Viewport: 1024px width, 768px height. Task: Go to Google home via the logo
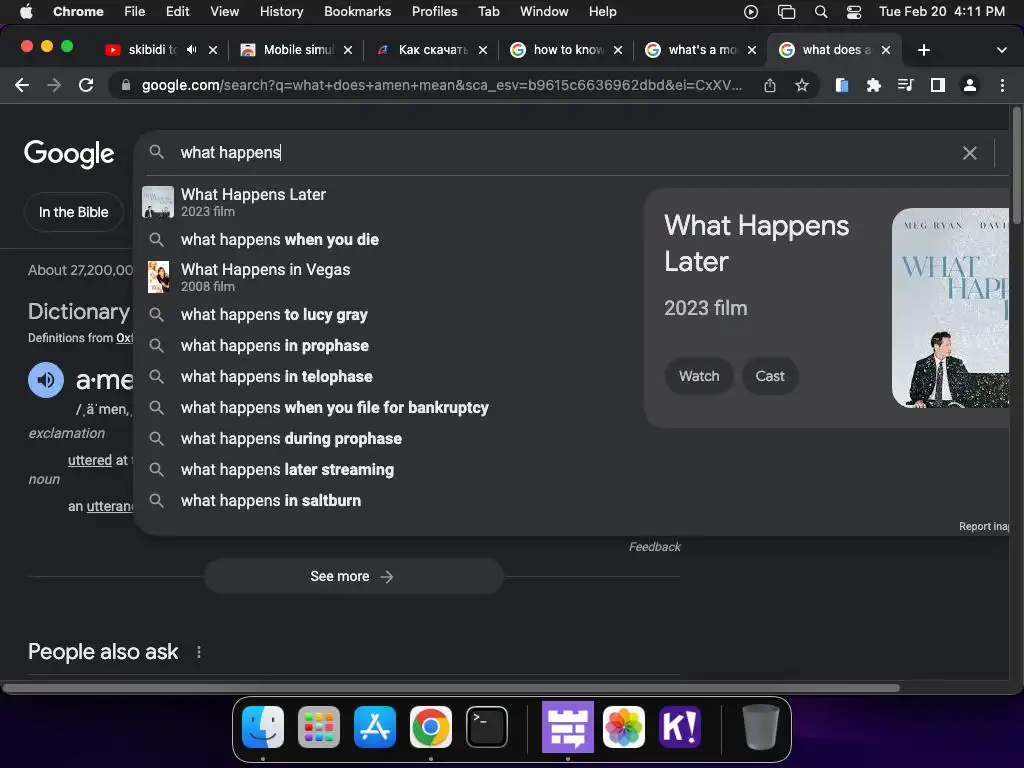69,153
